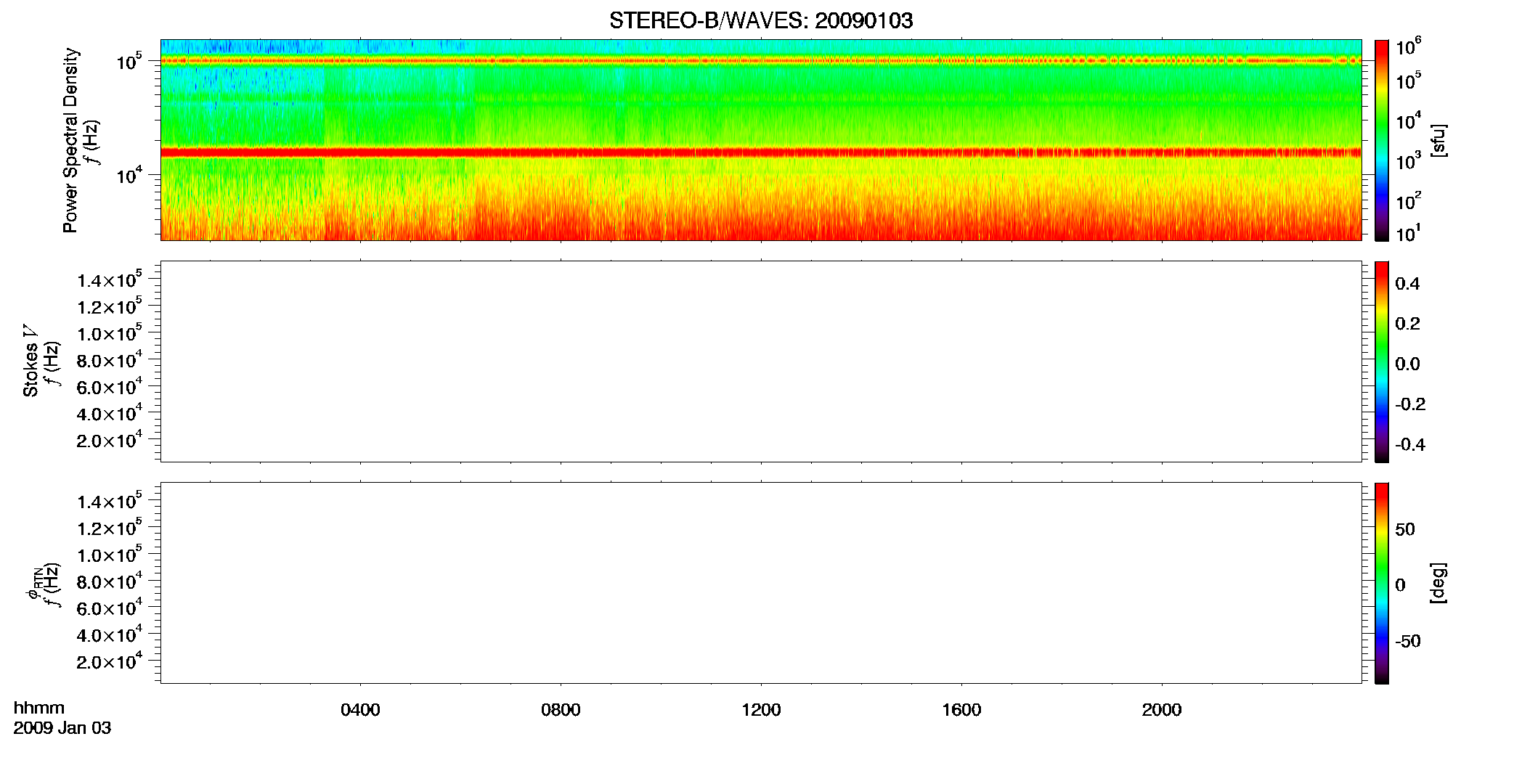Click the 0400 time axis label
Screen dimensions: 1522x784
tap(360, 710)
